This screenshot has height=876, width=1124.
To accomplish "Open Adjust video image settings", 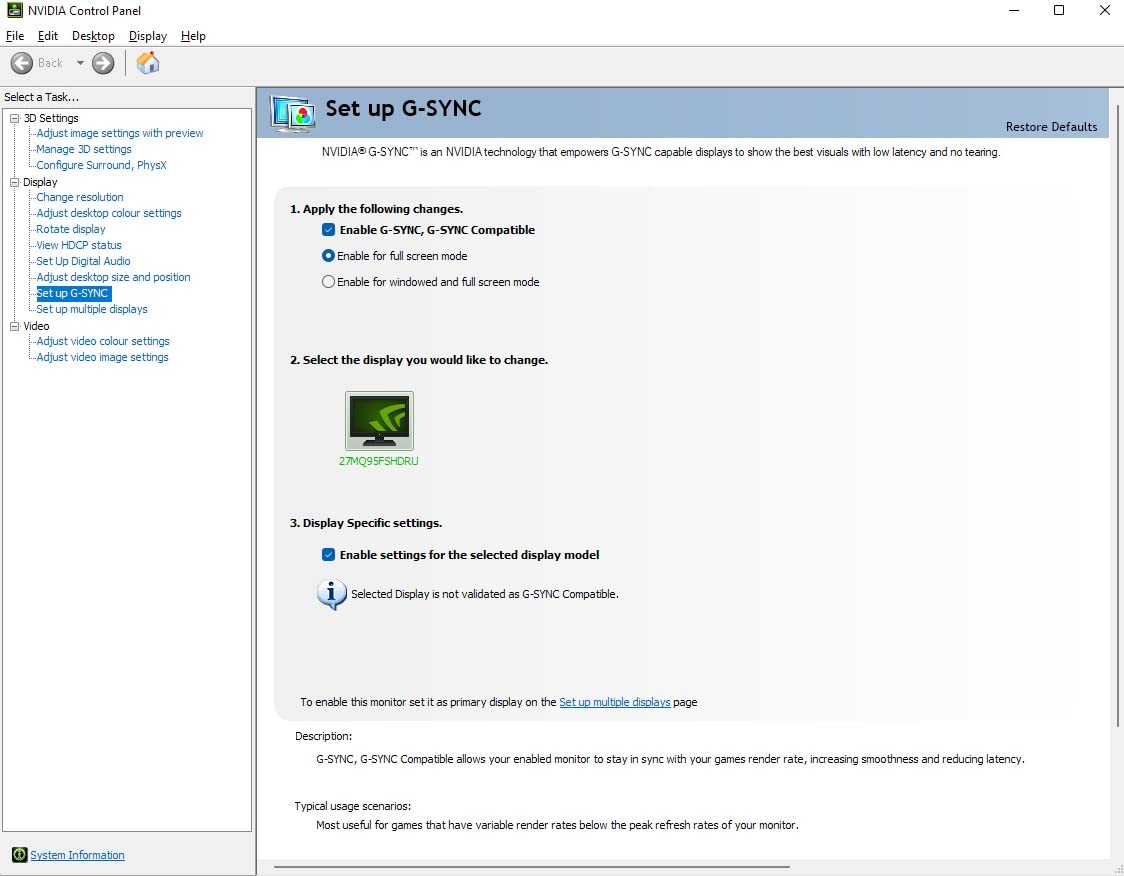I will point(103,357).
